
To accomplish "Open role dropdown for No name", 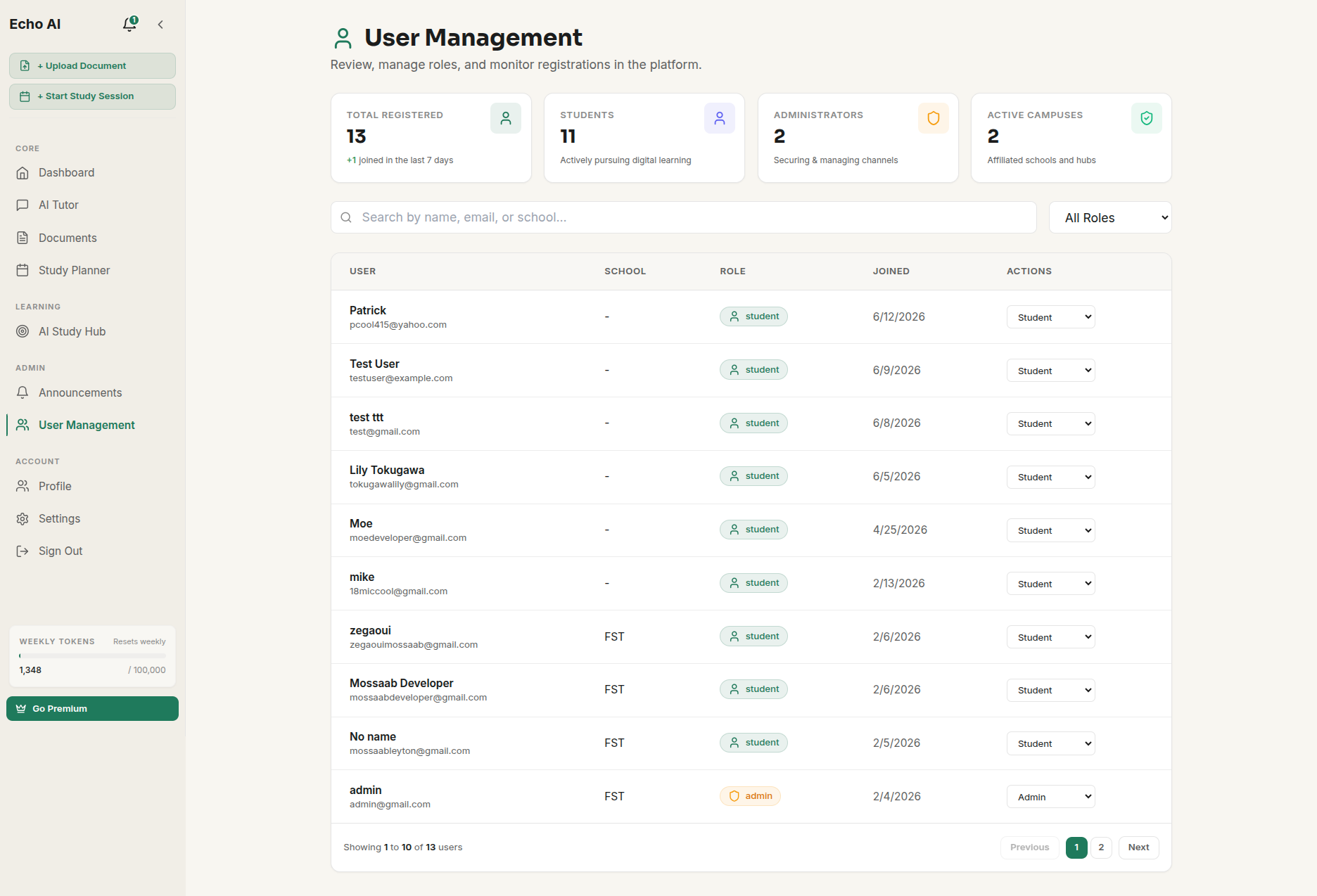I will click(1051, 743).
